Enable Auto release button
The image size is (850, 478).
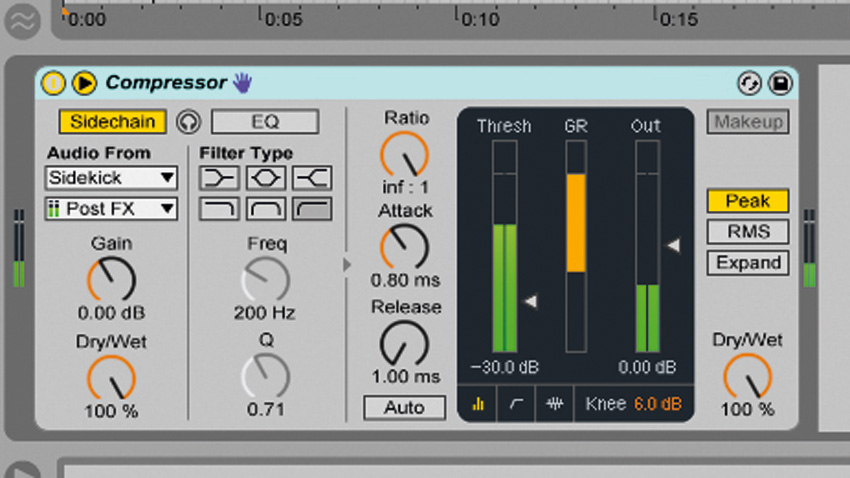[404, 408]
